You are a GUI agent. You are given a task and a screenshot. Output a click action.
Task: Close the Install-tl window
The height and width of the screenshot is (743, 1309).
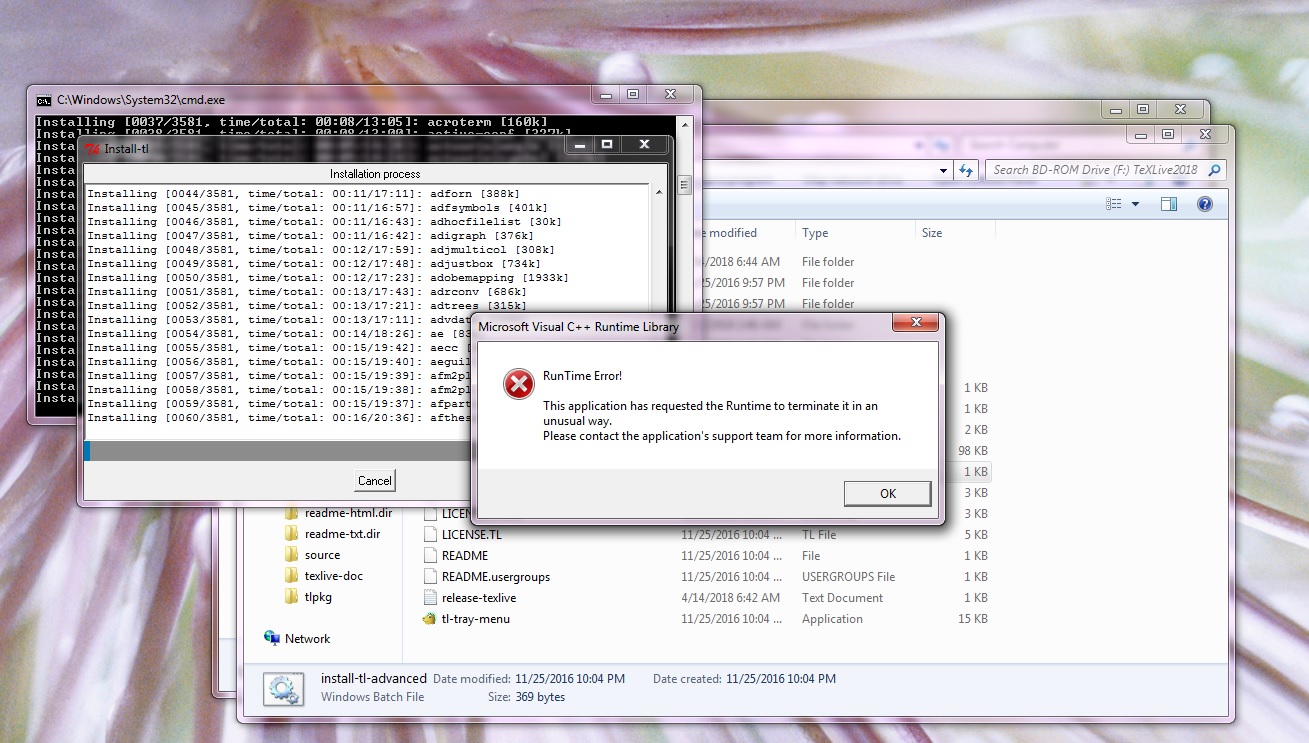click(645, 145)
